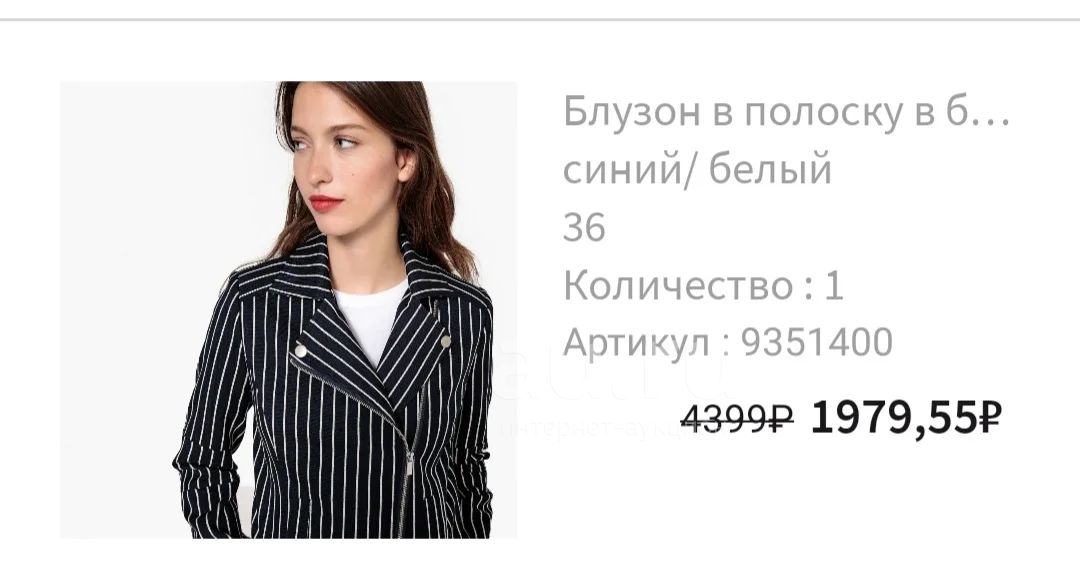Open the striped blouson product photo
1080x587 pixels.
288,309
